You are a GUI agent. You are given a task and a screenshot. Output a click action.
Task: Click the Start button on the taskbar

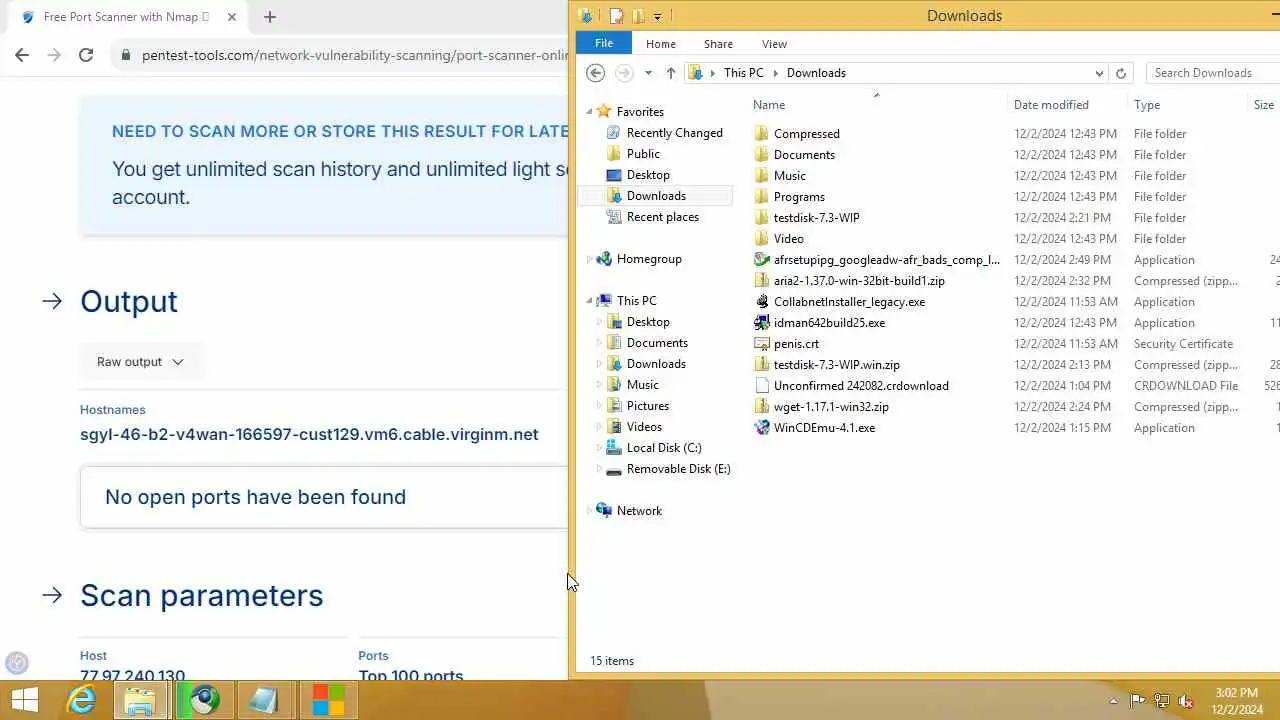[x=24, y=700]
